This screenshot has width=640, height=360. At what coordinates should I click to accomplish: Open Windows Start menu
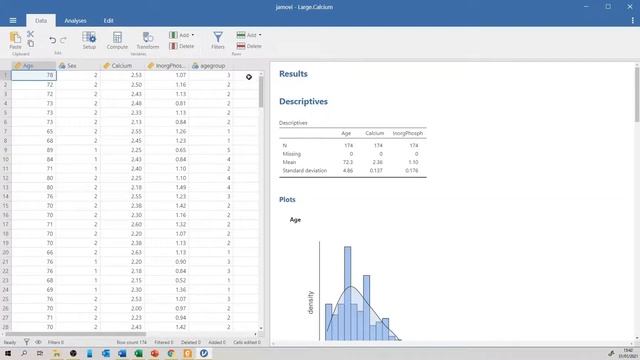coord(8,353)
